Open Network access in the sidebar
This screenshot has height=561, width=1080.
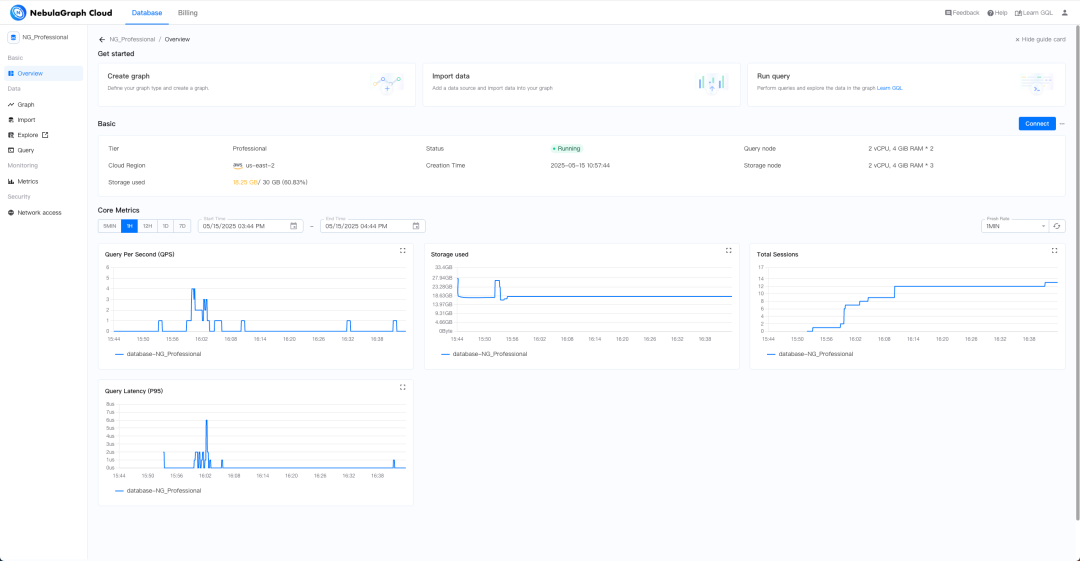click(43, 213)
